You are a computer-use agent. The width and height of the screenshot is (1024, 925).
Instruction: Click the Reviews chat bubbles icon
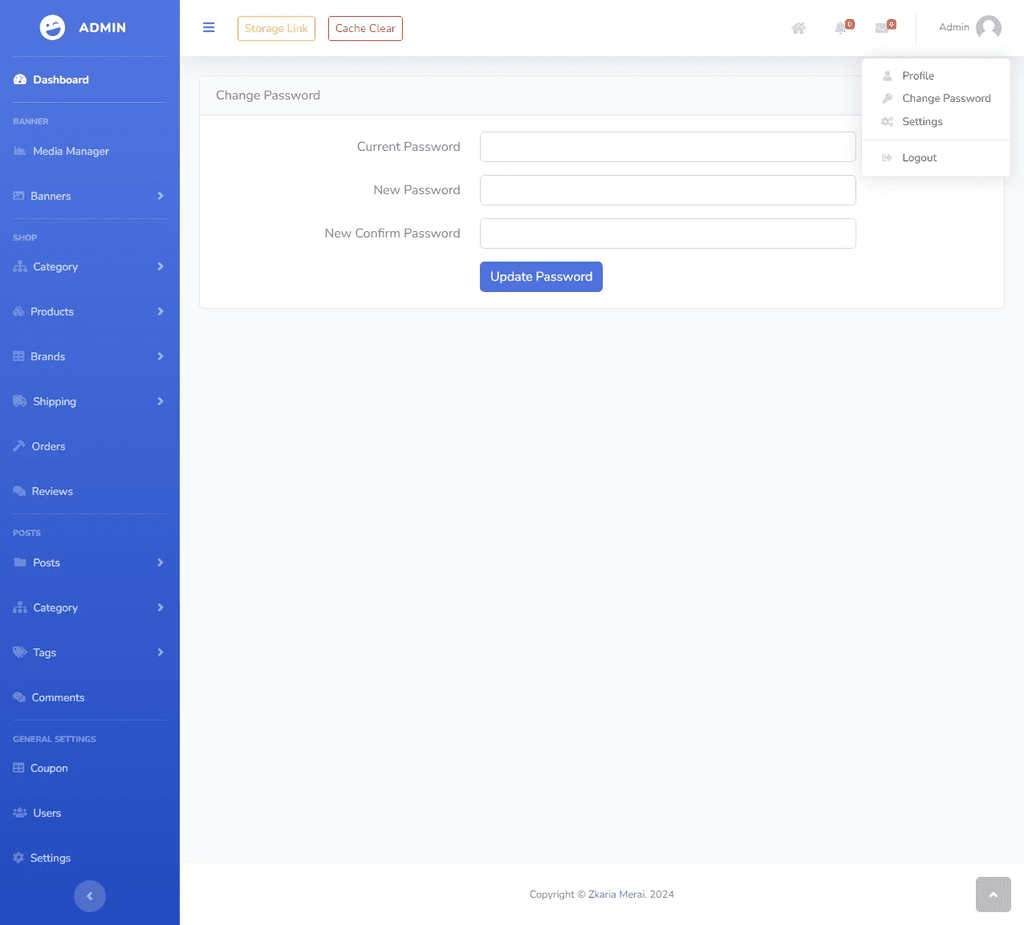[20, 491]
